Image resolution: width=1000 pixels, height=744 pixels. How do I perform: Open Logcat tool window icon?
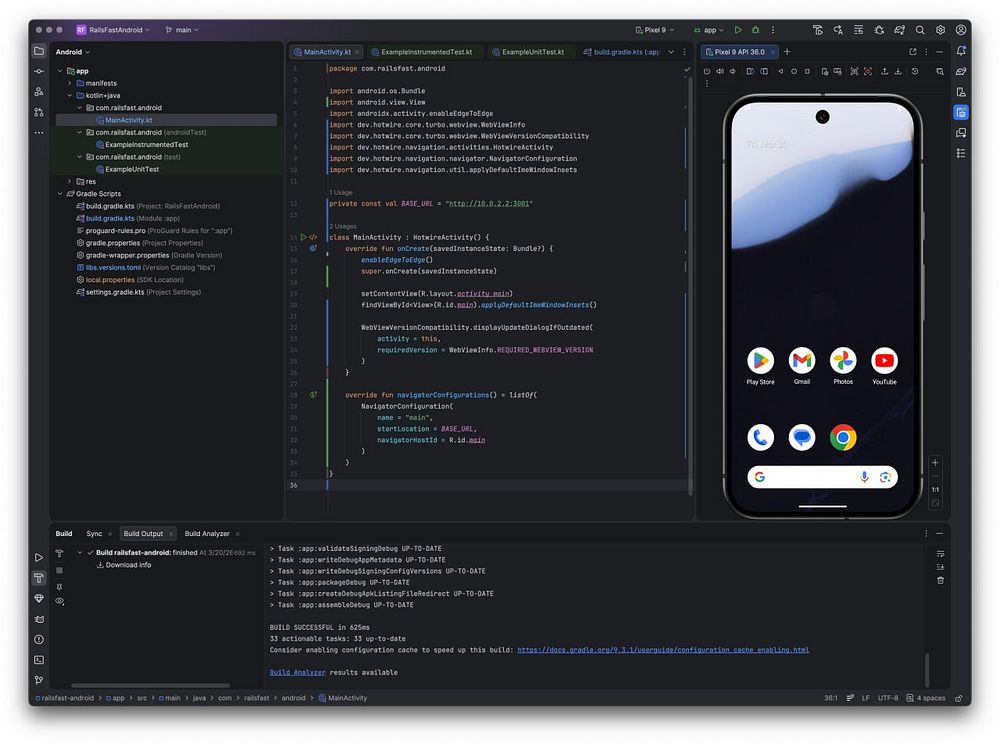(x=39, y=619)
